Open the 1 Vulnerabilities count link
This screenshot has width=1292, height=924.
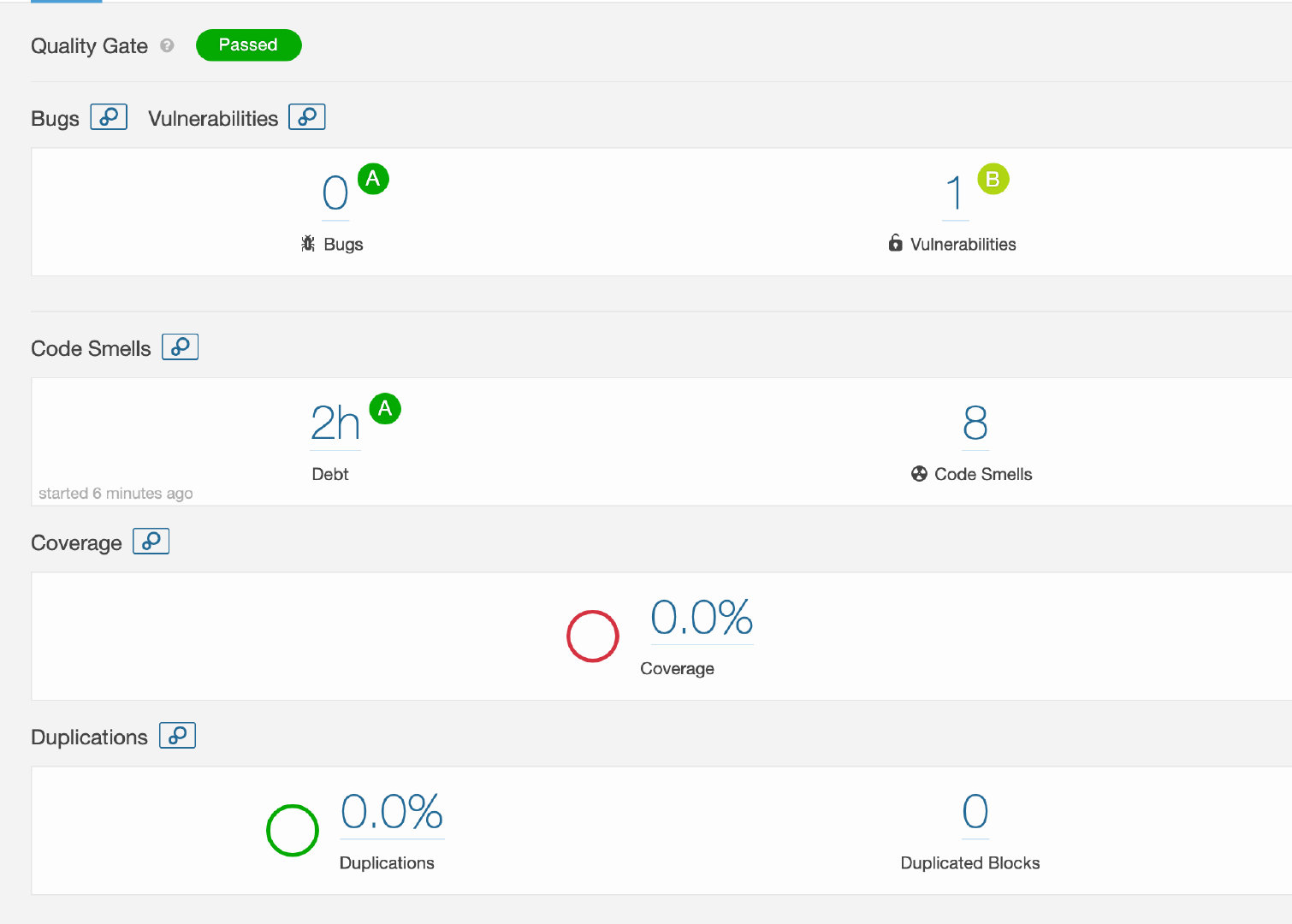click(x=955, y=193)
